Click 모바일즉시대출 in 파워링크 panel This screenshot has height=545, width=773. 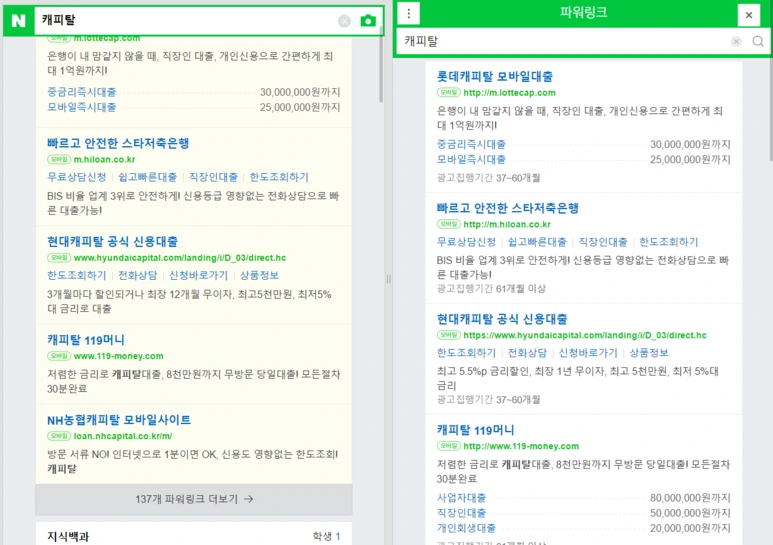click(471, 159)
